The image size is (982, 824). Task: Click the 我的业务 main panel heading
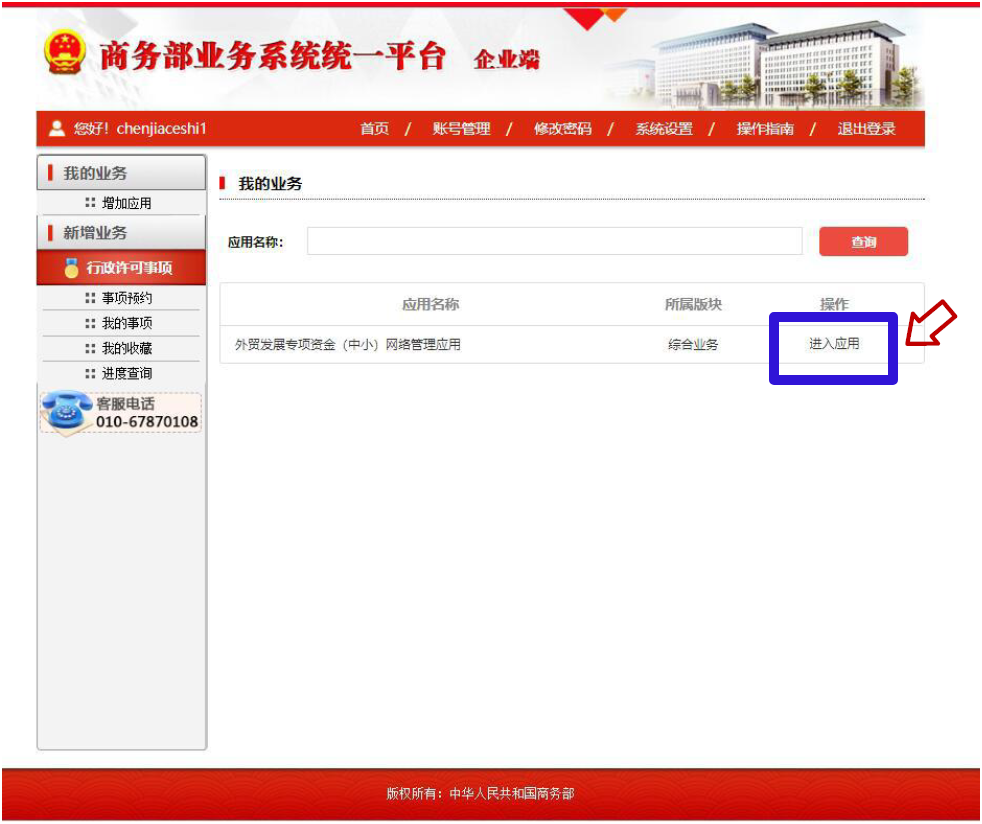click(270, 183)
